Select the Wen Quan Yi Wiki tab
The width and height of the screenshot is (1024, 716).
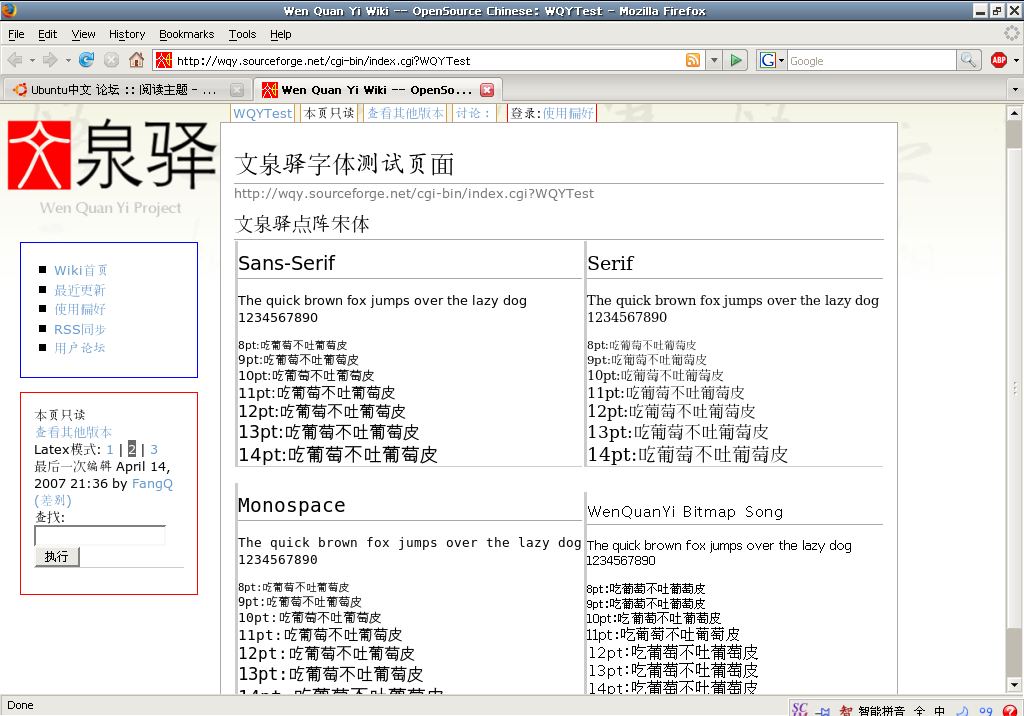tap(377, 90)
